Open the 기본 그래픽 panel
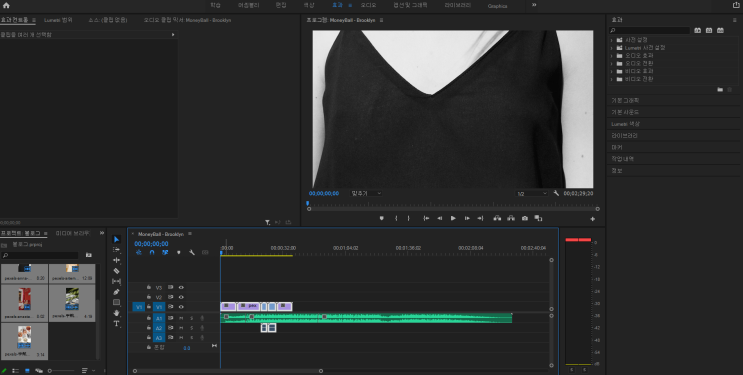This screenshot has width=743, height=375. pos(625,101)
